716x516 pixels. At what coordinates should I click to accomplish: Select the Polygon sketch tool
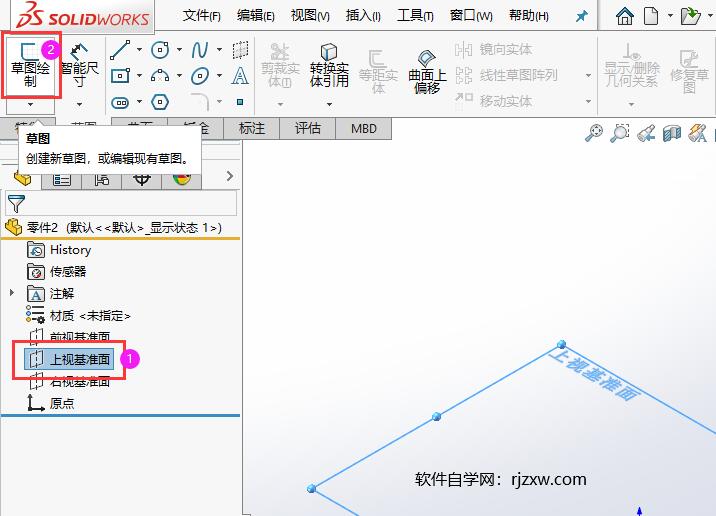[160, 102]
